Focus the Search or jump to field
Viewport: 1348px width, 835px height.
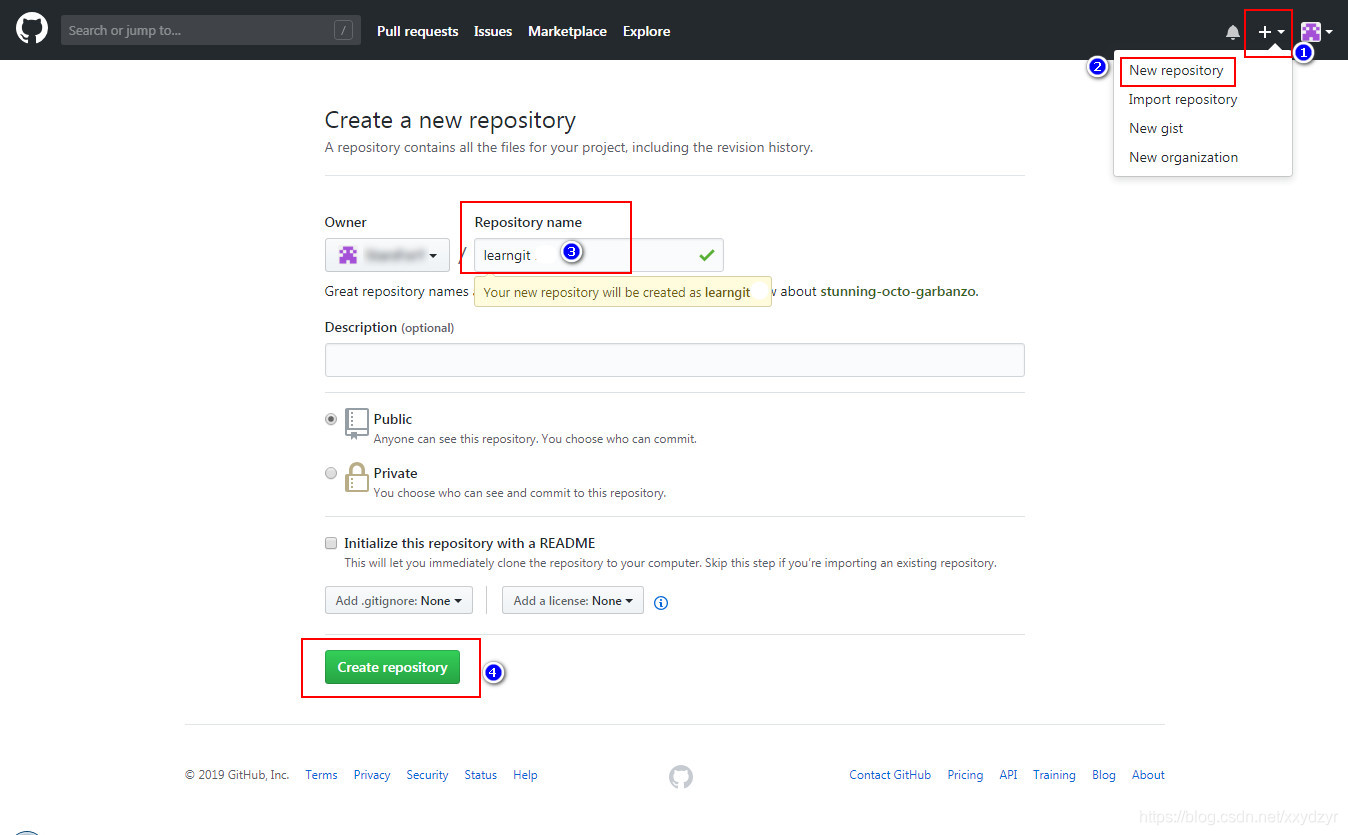click(x=211, y=30)
